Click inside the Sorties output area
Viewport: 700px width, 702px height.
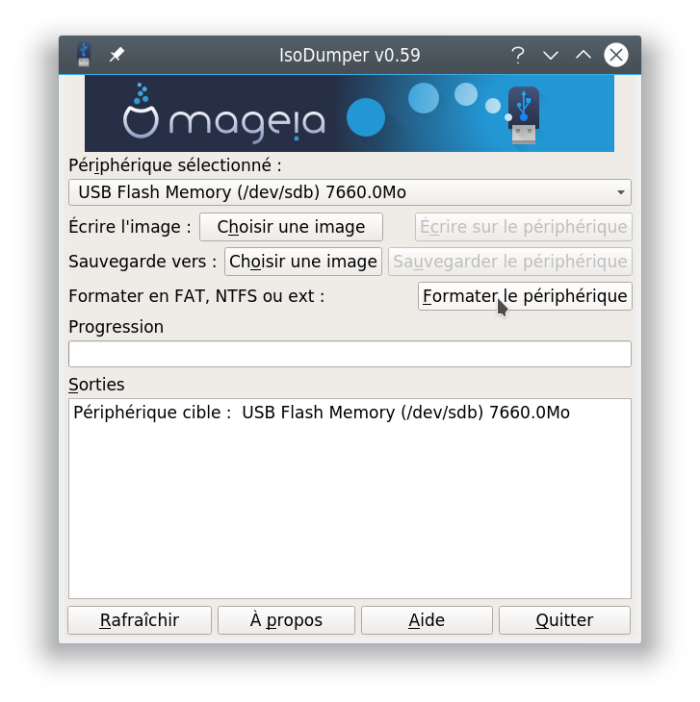(x=350, y=498)
